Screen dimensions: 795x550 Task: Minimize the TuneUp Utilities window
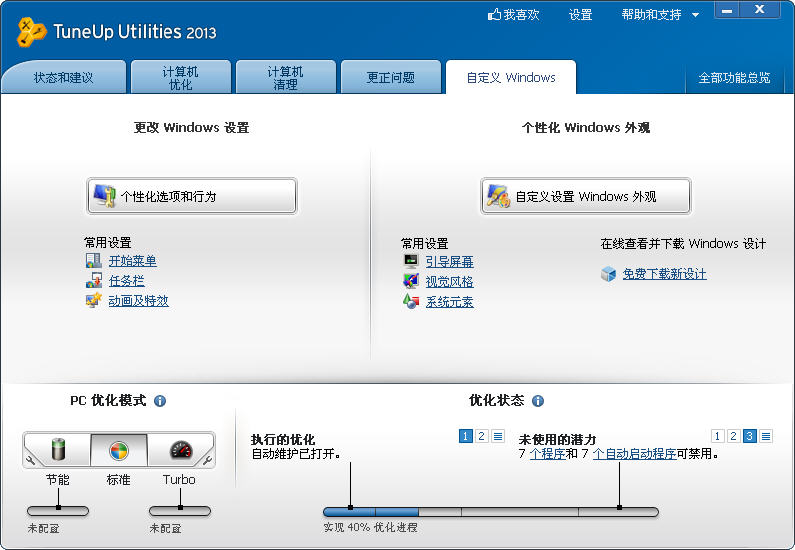click(x=727, y=10)
